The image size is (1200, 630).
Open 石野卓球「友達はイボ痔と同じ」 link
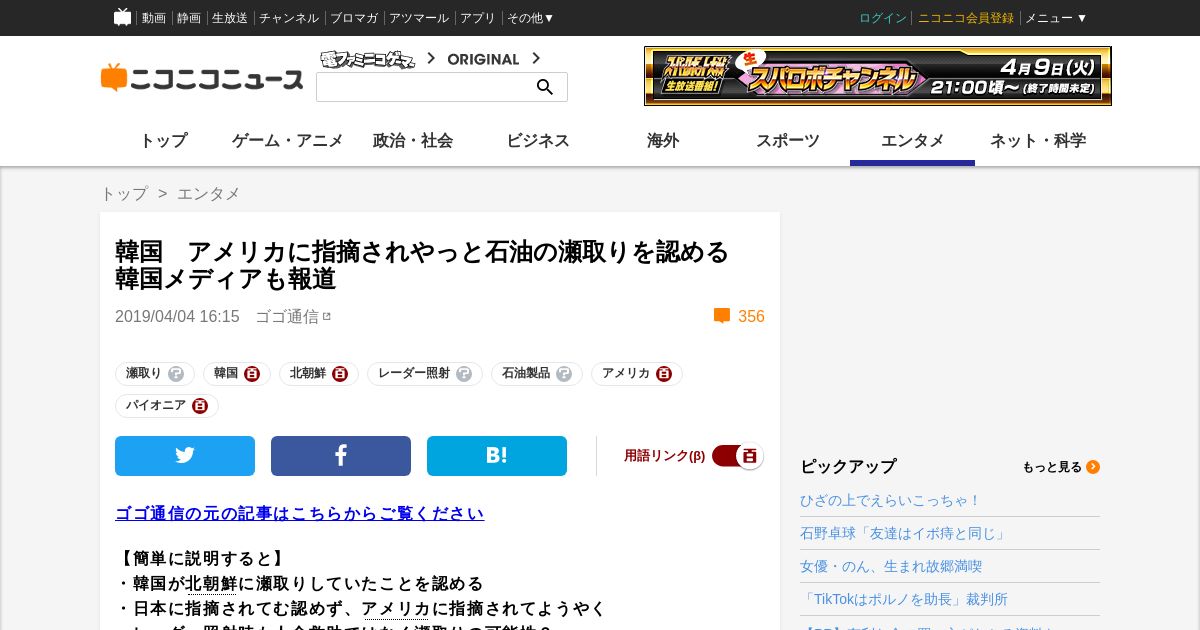[905, 533]
